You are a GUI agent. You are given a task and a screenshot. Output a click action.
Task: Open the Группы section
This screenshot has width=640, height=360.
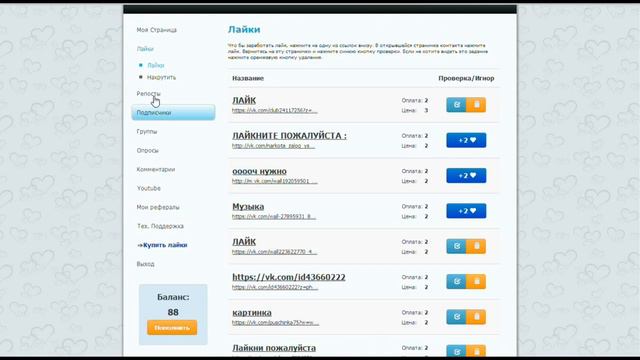[x=147, y=131]
